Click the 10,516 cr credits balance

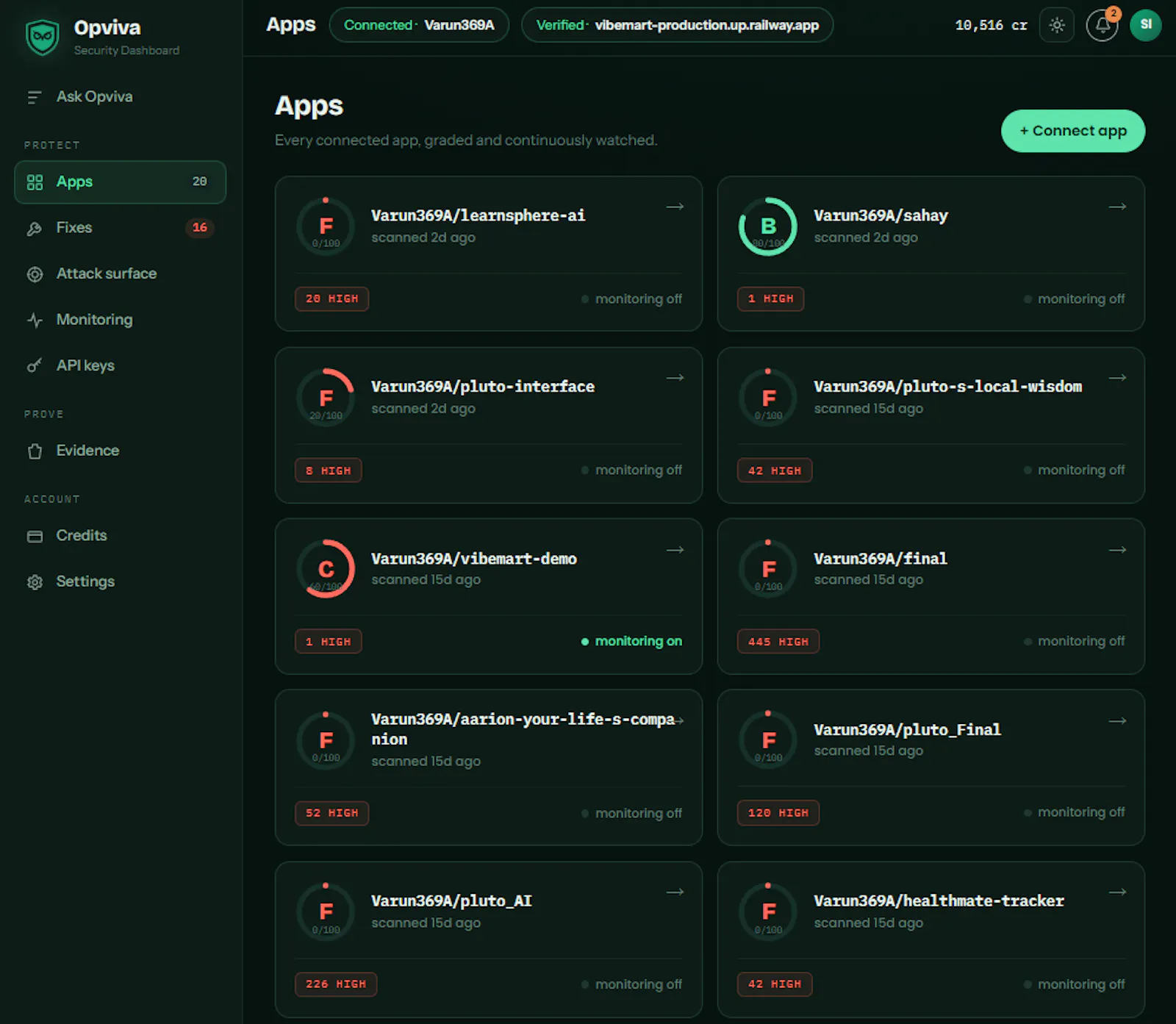point(991,26)
